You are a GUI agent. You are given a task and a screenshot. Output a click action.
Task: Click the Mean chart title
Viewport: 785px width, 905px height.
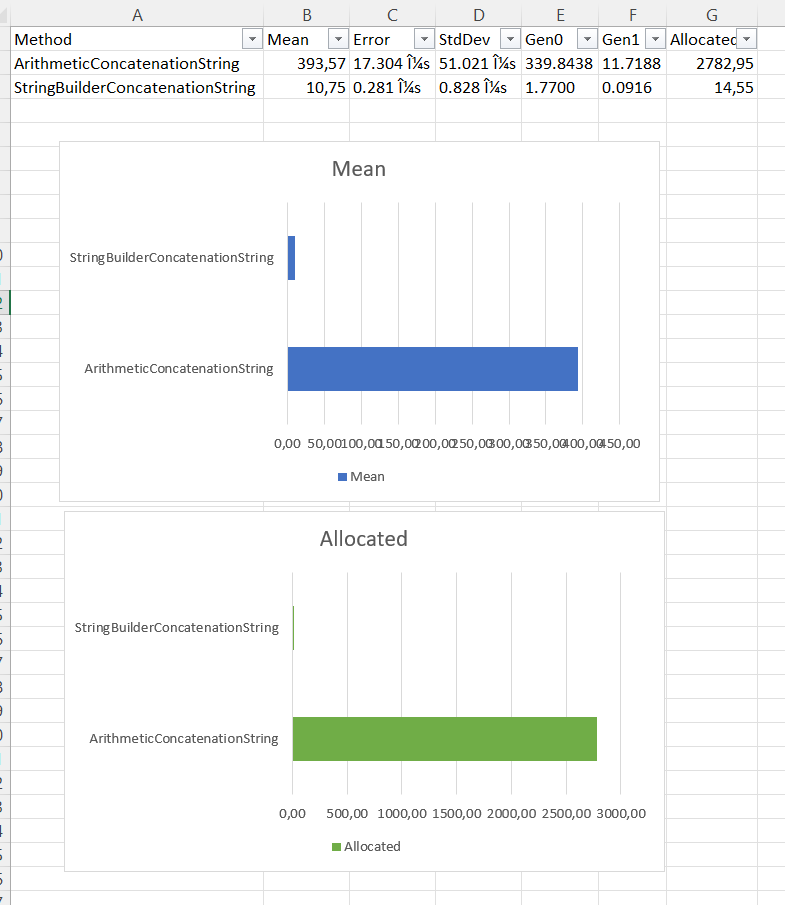click(358, 169)
